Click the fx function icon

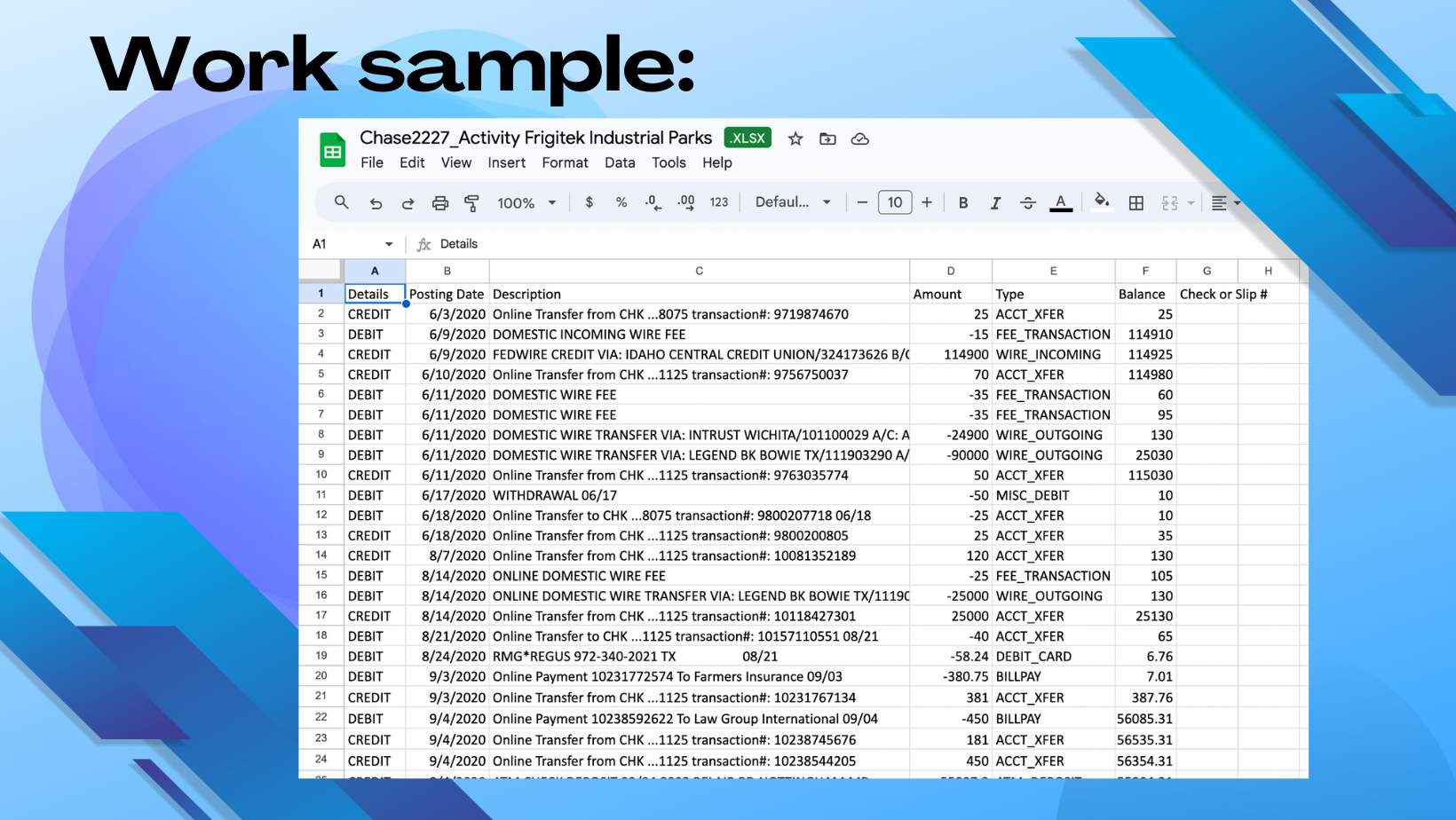click(x=424, y=244)
